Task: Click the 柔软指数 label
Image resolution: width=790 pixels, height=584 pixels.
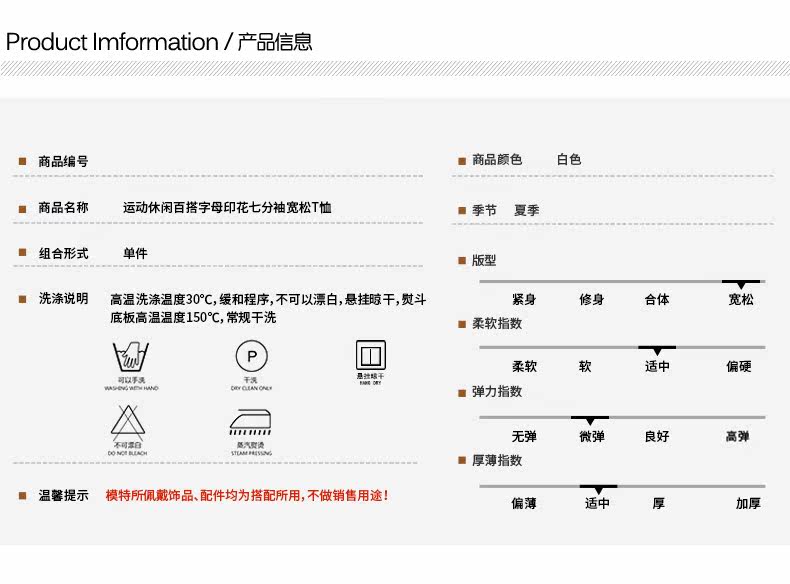Action: click(497, 323)
